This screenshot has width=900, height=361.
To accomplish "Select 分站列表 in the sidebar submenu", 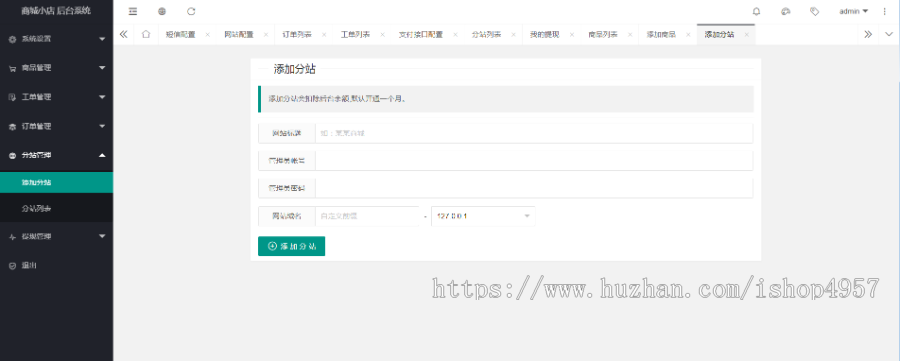I will coord(56,208).
